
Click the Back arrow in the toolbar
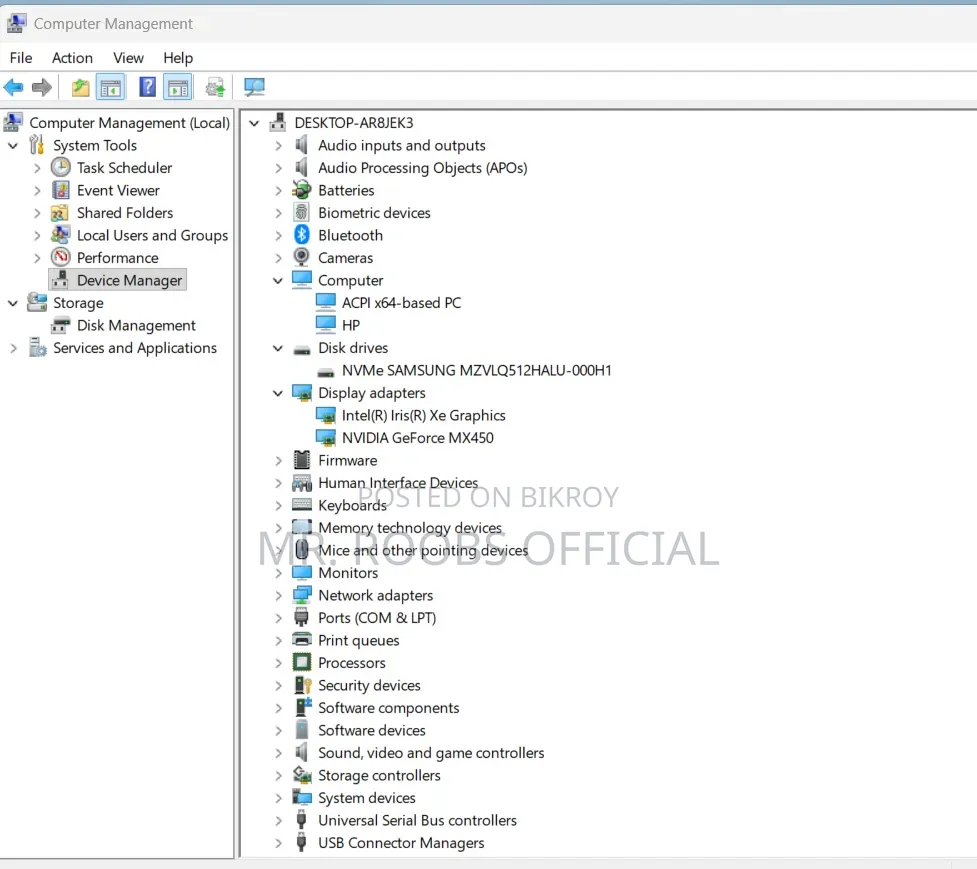tap(14, 87)
